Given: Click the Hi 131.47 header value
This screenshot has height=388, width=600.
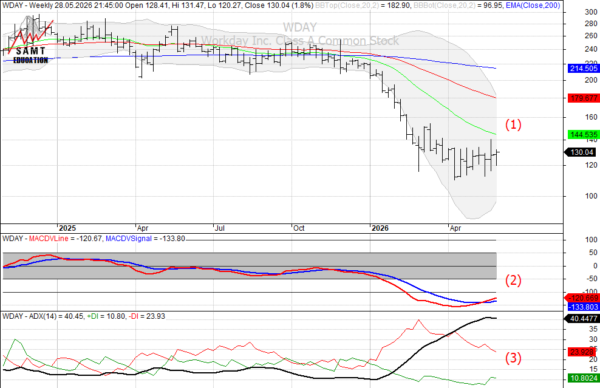Looking at the screenshot, I should click(189, 5).
